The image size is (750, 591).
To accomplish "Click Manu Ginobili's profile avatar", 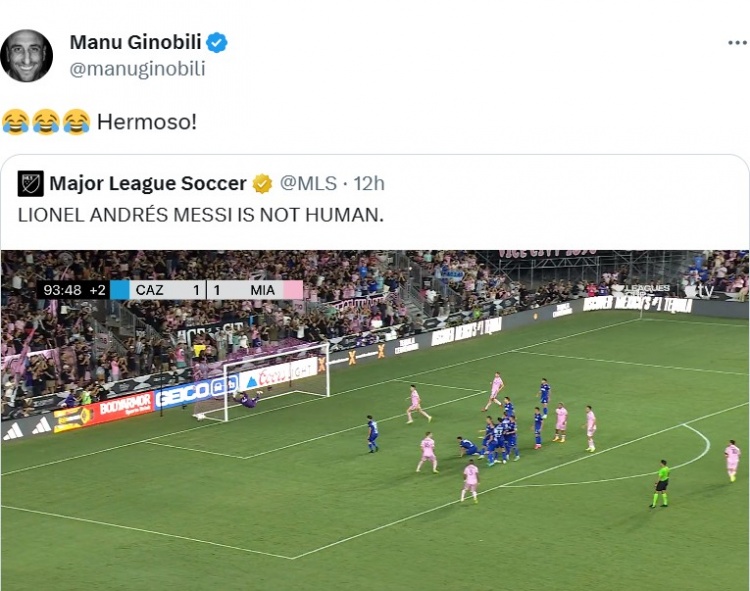I will (26, 55).
